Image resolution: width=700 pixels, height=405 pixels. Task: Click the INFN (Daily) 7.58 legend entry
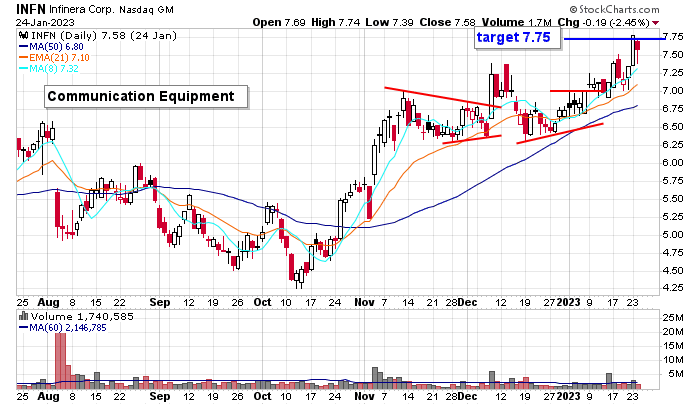tap(104, 35)
